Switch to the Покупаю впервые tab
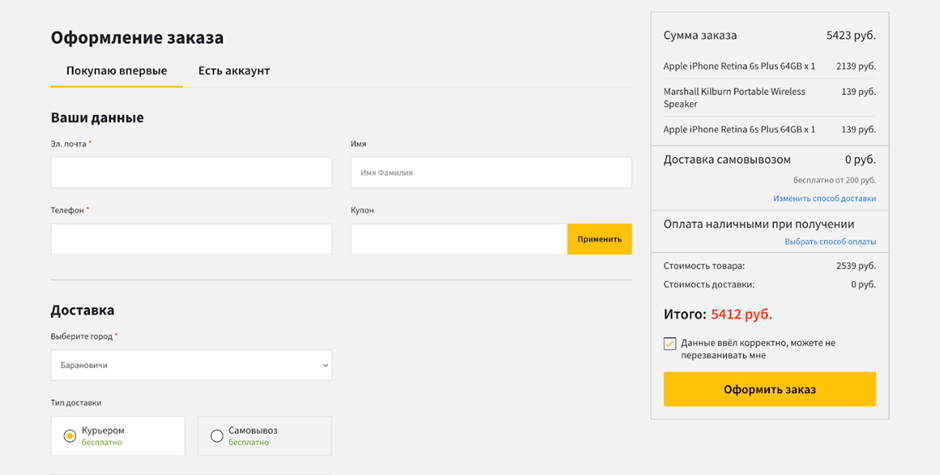The image size is (940, 475). click(116, 71)
